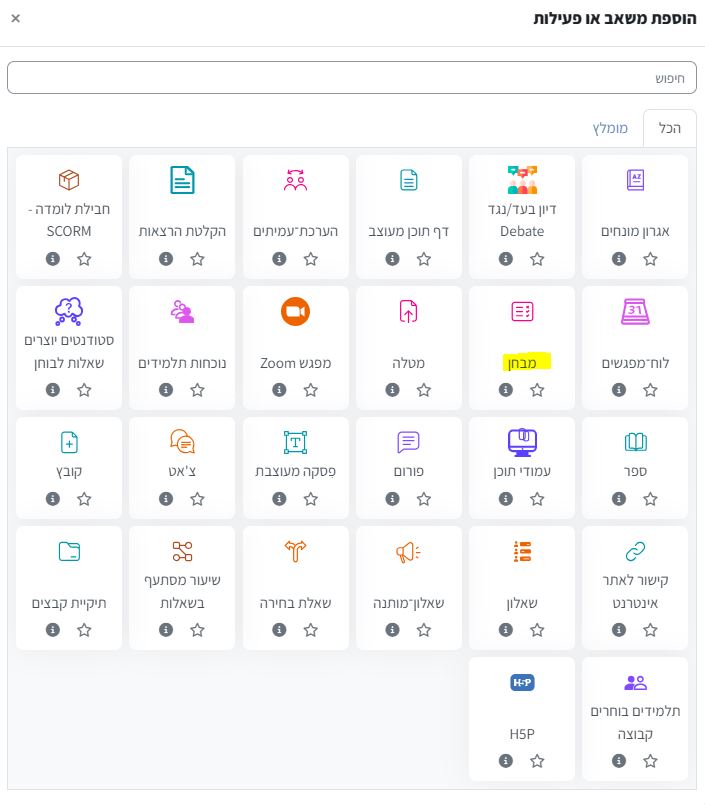Click the Zoom meeting camera icon
Screen dimensions: 705x804
295,312
